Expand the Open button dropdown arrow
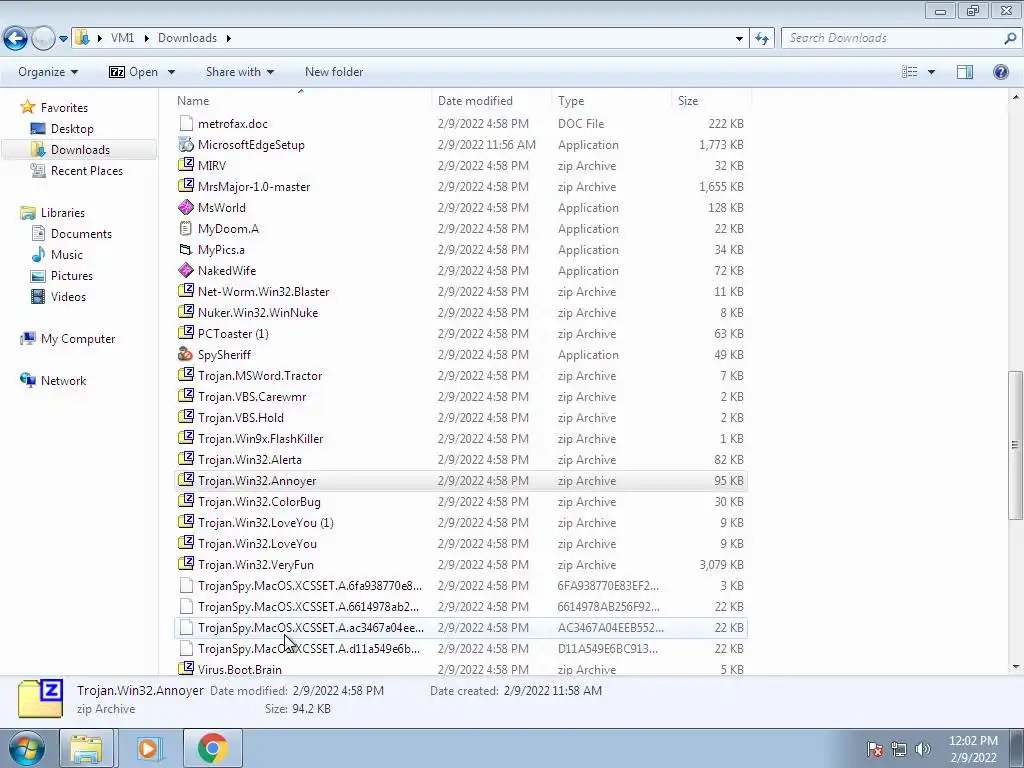This screenshot has height=768, width=1024. point(171,72)
